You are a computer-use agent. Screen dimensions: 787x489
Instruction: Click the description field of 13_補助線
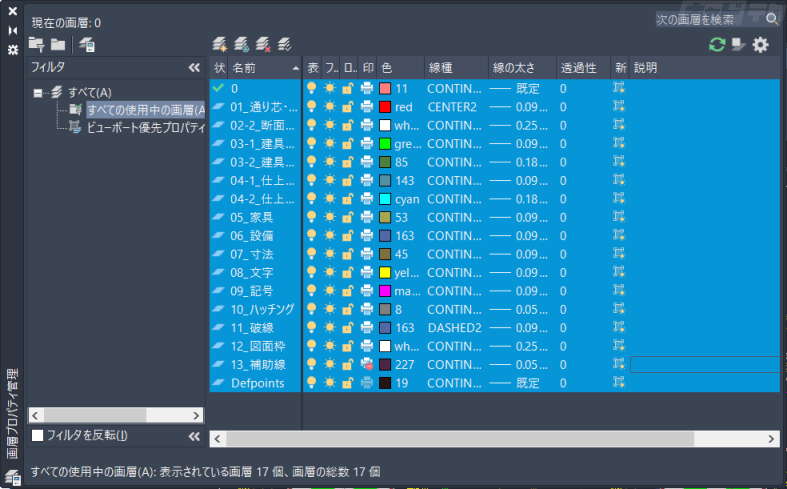point(705,364)
